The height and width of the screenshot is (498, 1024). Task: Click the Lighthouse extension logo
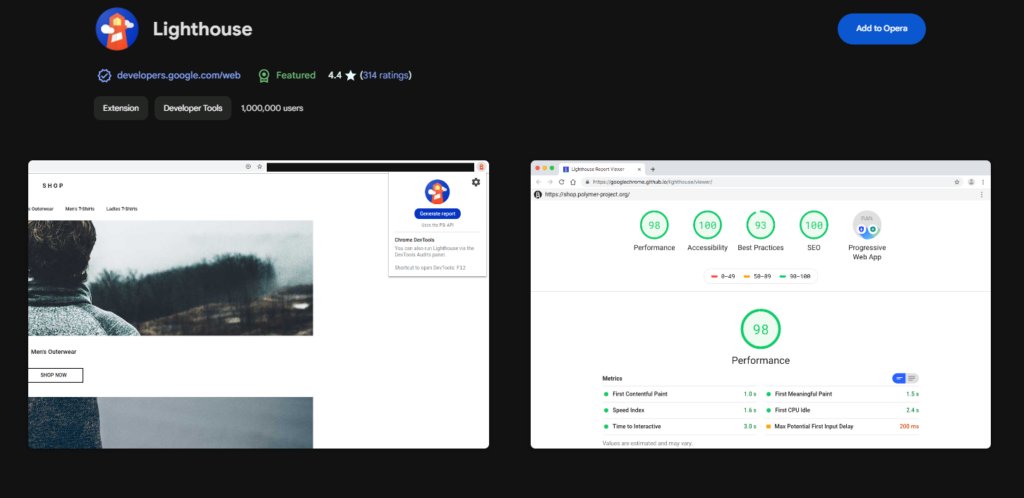click(x=117, y=29)
